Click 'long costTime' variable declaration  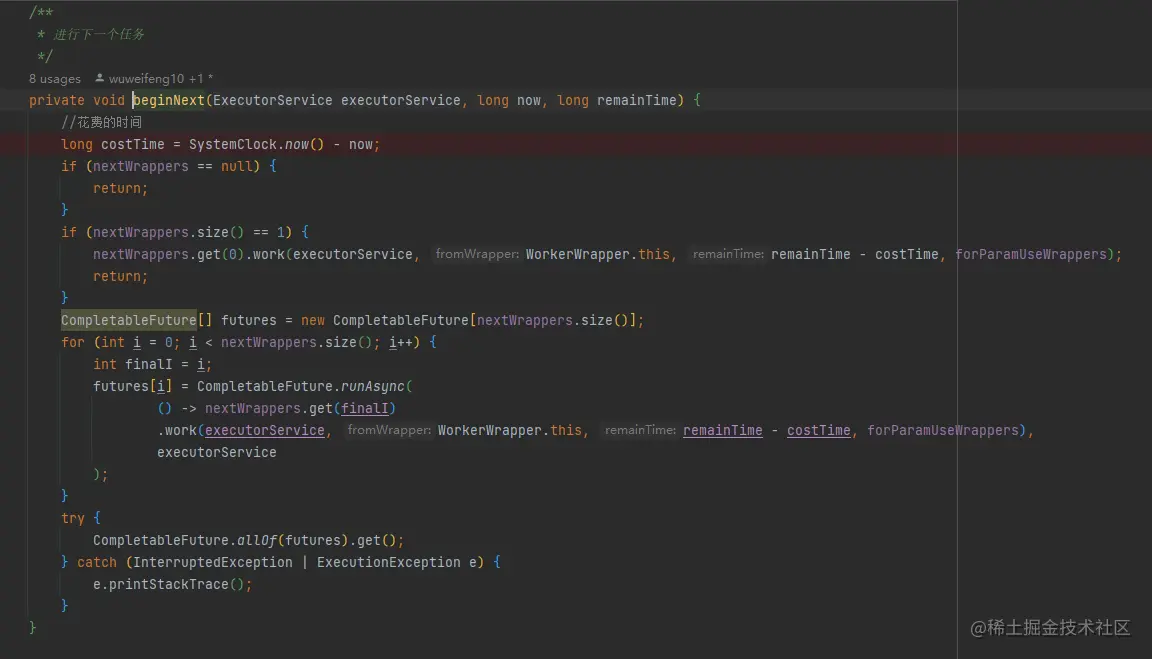tap(112, 145)
